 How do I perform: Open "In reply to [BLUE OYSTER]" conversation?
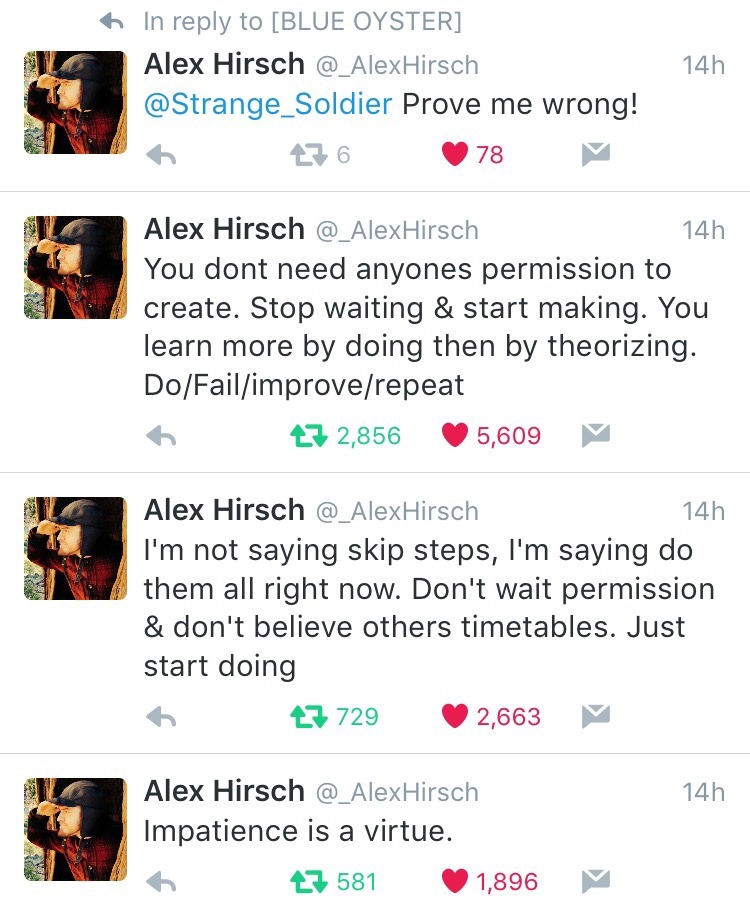[x=301, y=21]
